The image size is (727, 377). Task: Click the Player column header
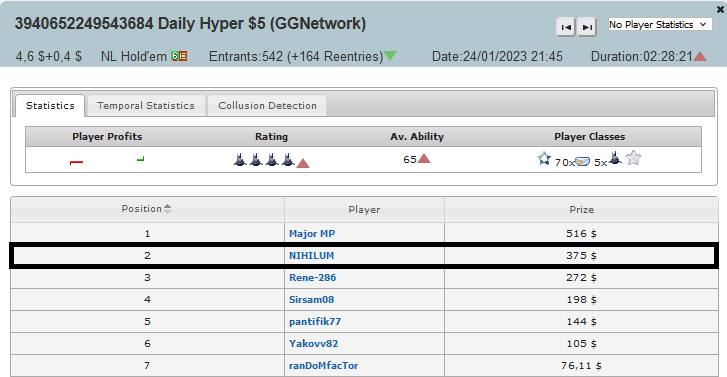click(364, 210)
